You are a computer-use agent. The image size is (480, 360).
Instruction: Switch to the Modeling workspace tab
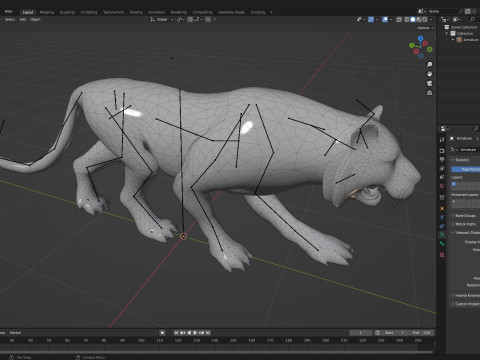pos(47,12)
